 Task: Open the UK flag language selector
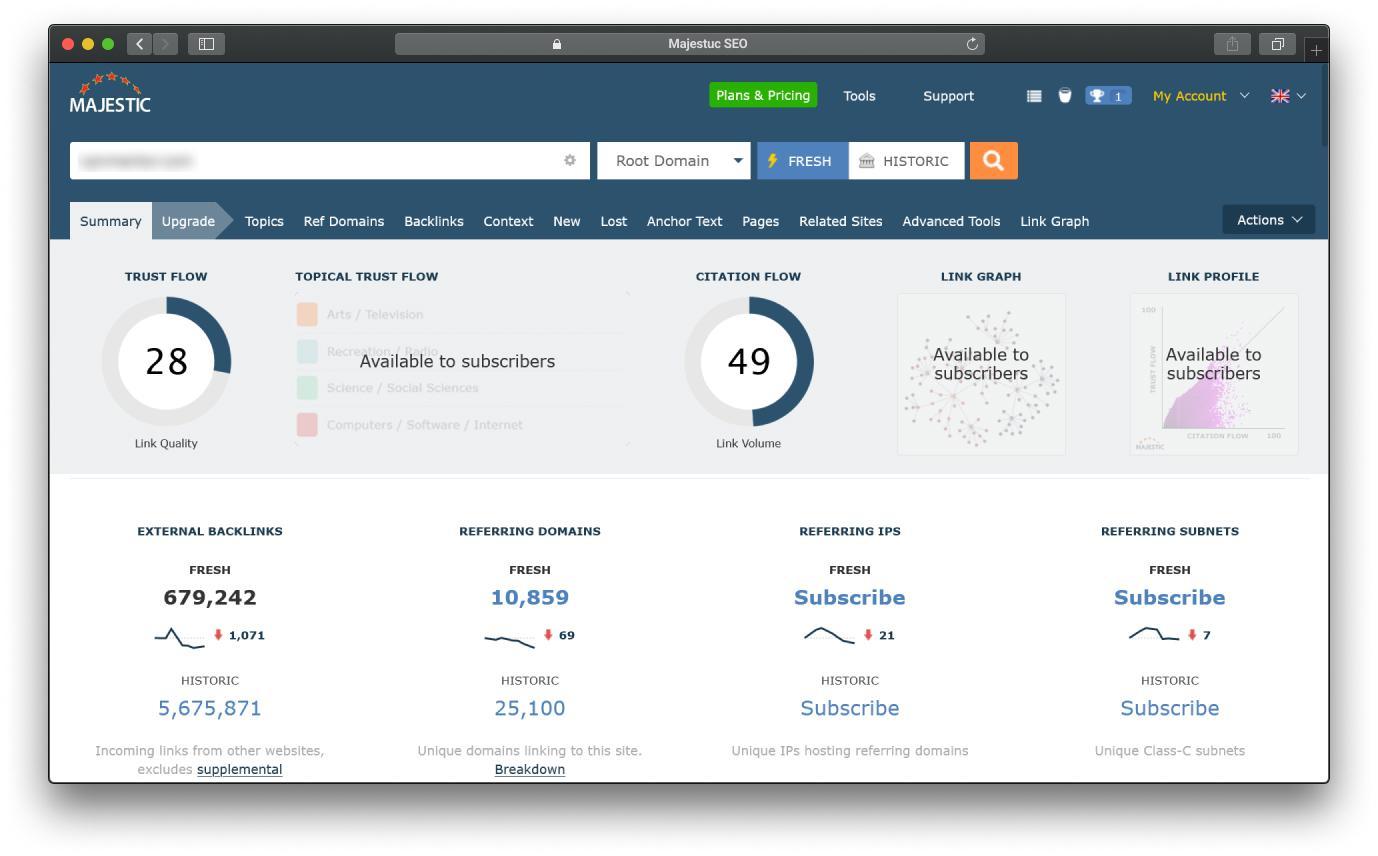pyautogui.click(x=1288, y=96)
